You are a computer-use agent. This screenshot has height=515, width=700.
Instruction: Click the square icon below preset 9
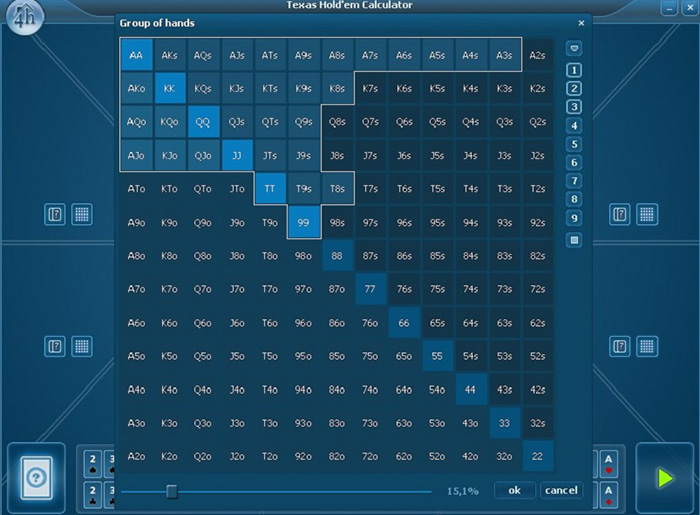click(x=574, y=240)
